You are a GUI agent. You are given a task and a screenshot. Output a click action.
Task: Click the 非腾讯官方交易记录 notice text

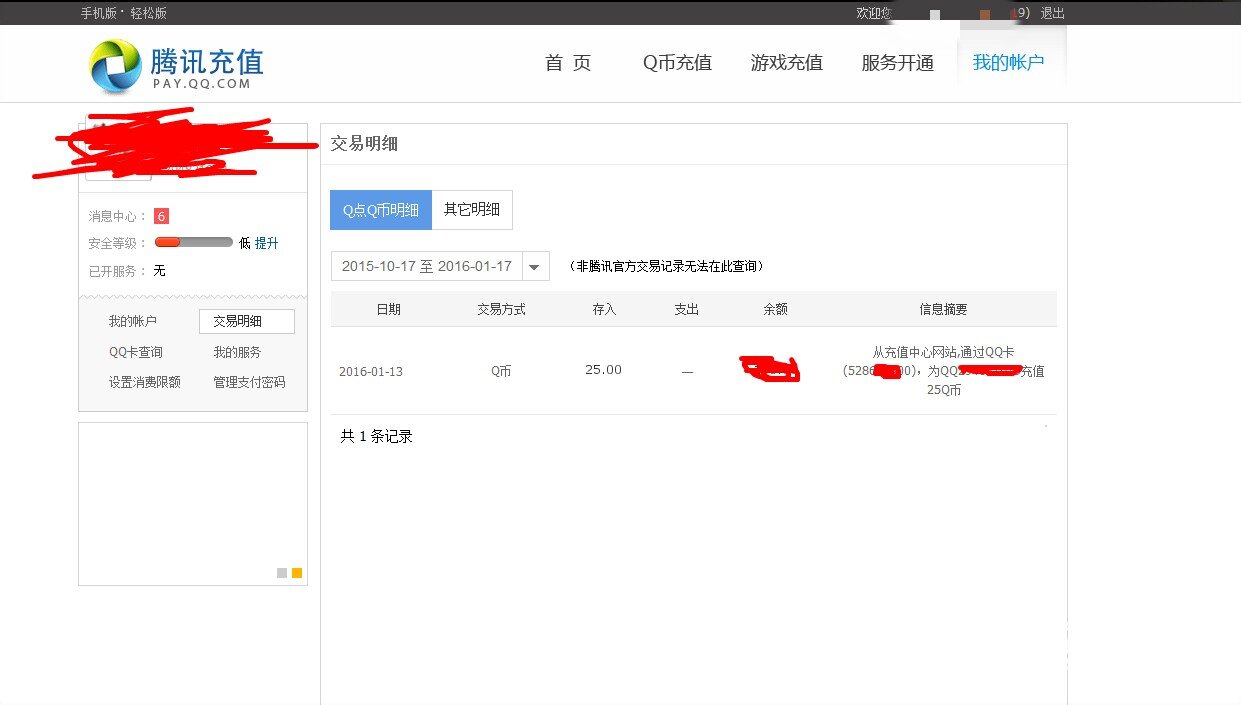click(667, 266)
